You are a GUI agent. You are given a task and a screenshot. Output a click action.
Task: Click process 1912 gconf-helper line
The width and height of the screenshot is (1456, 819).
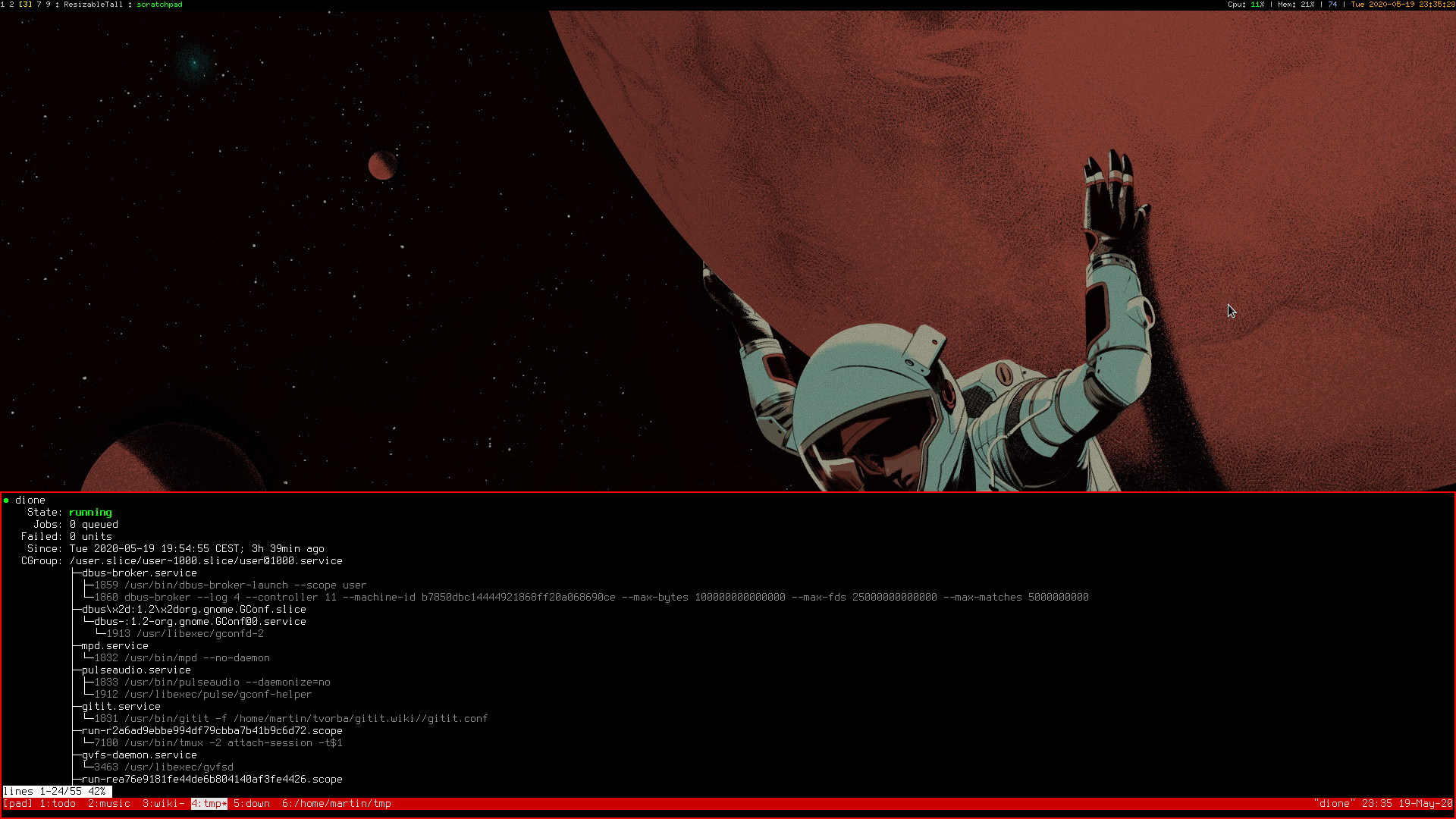[x=203, y=695]
